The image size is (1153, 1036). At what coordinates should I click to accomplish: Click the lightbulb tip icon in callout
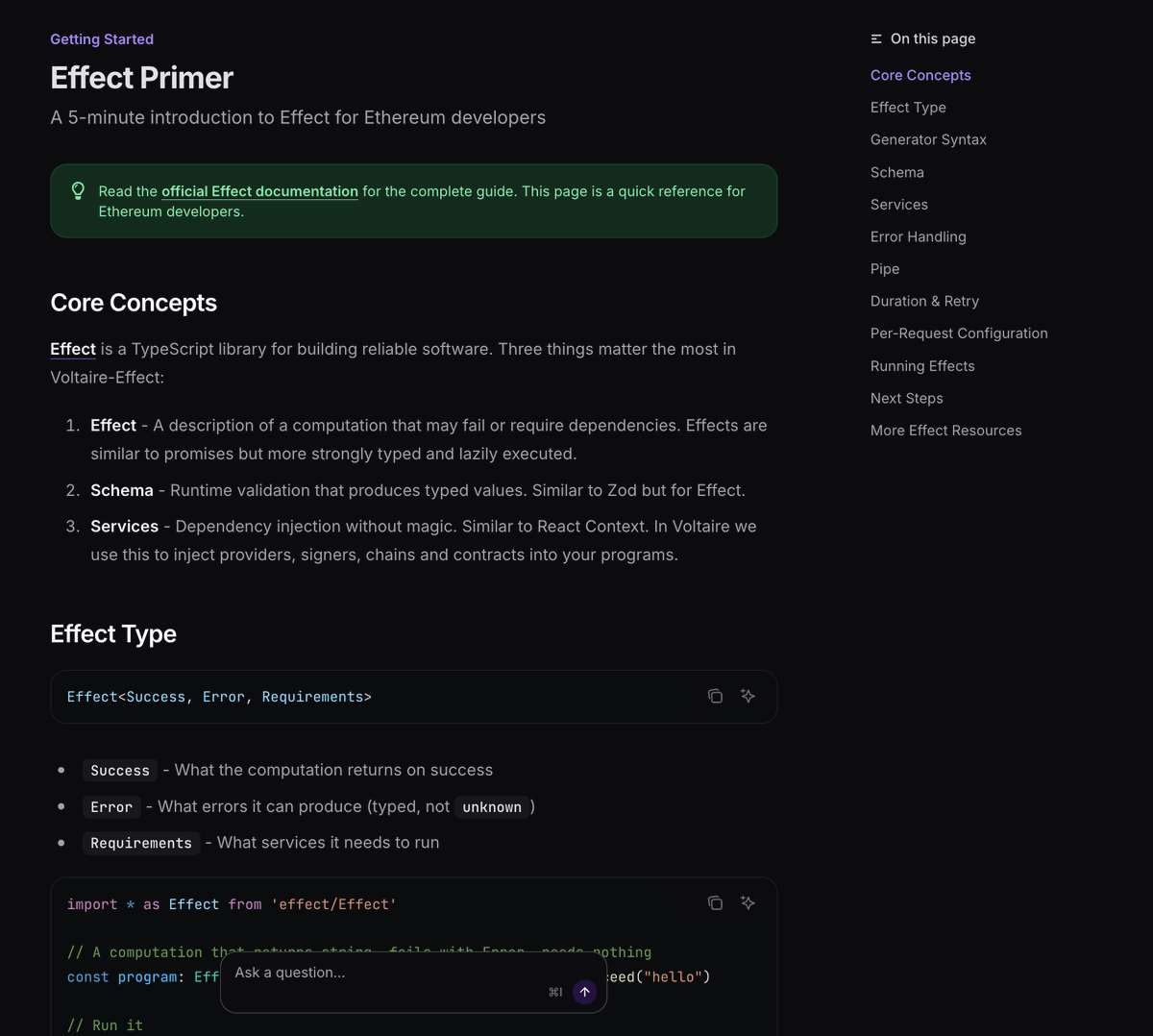point(79,191)
